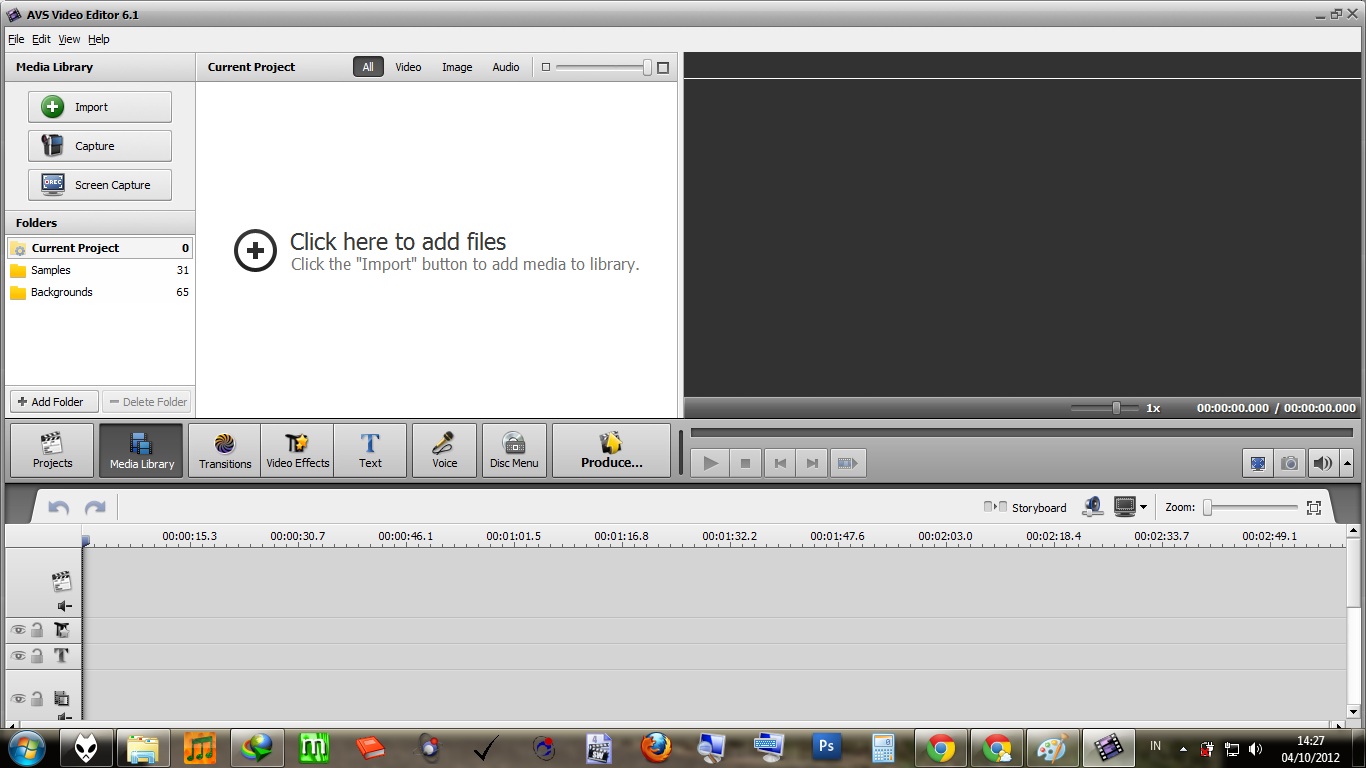Viewport: 1366px width, 768px height.
Task: Lock the text track with the padlock
Action: pyautogui.click(x=38, y=656)
